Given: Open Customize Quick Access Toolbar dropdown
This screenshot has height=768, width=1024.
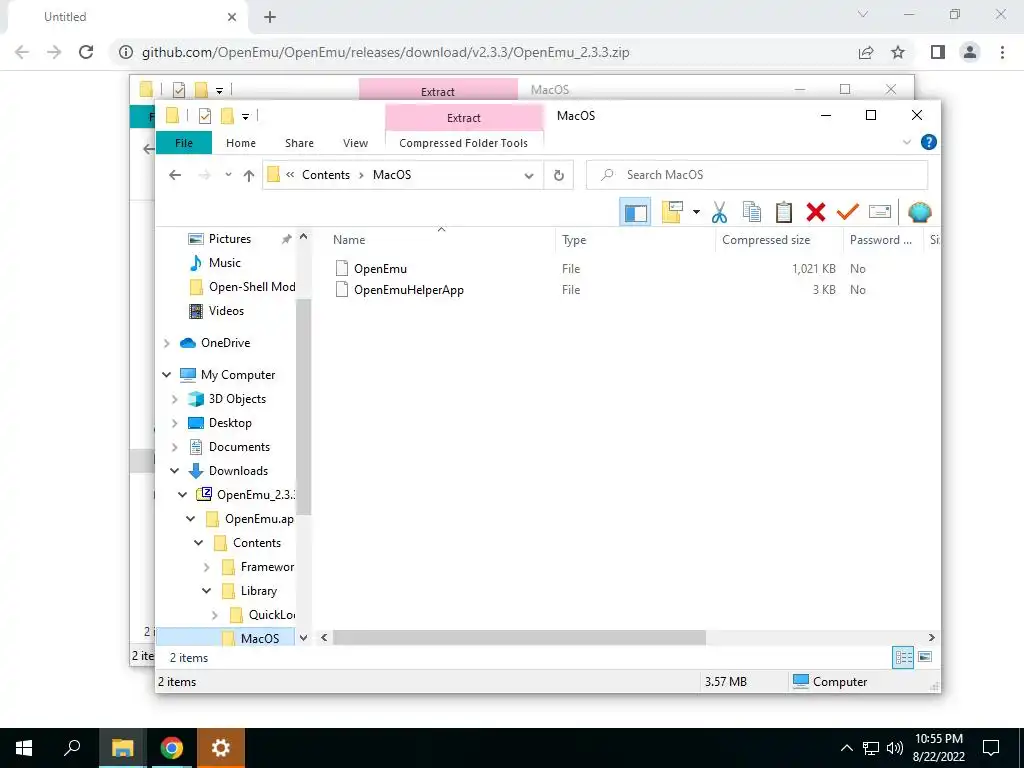Looking at the screenshot, I should (x=246, y=116).
